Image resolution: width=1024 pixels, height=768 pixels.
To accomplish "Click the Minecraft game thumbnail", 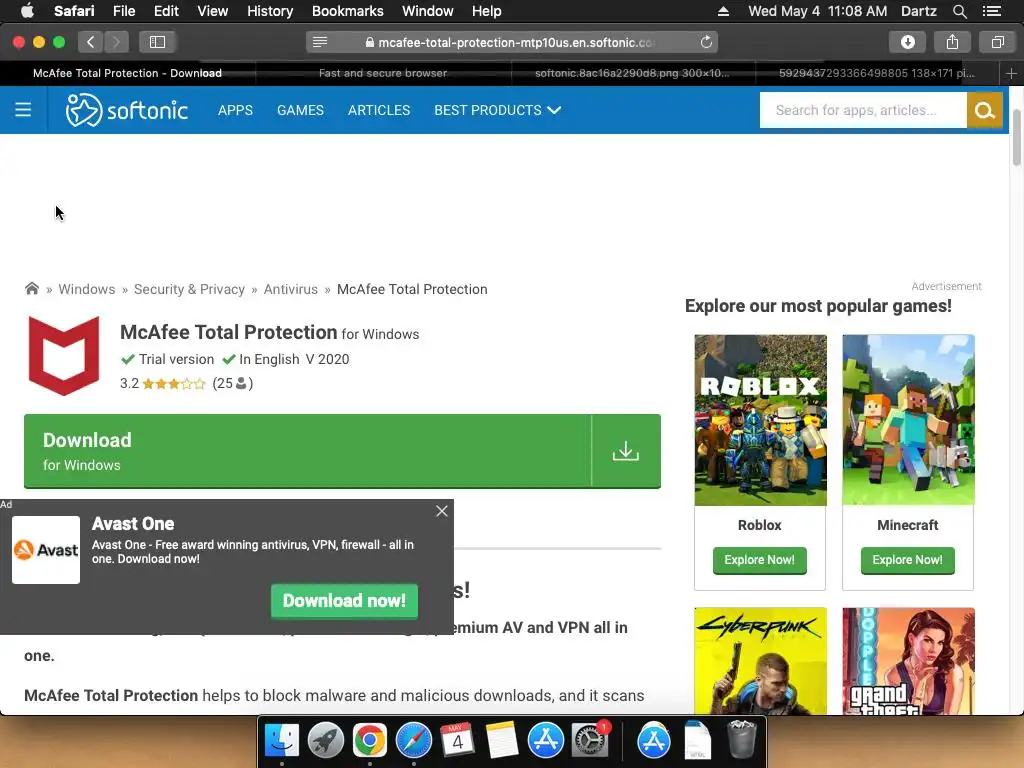I will [x=908, y=420].
